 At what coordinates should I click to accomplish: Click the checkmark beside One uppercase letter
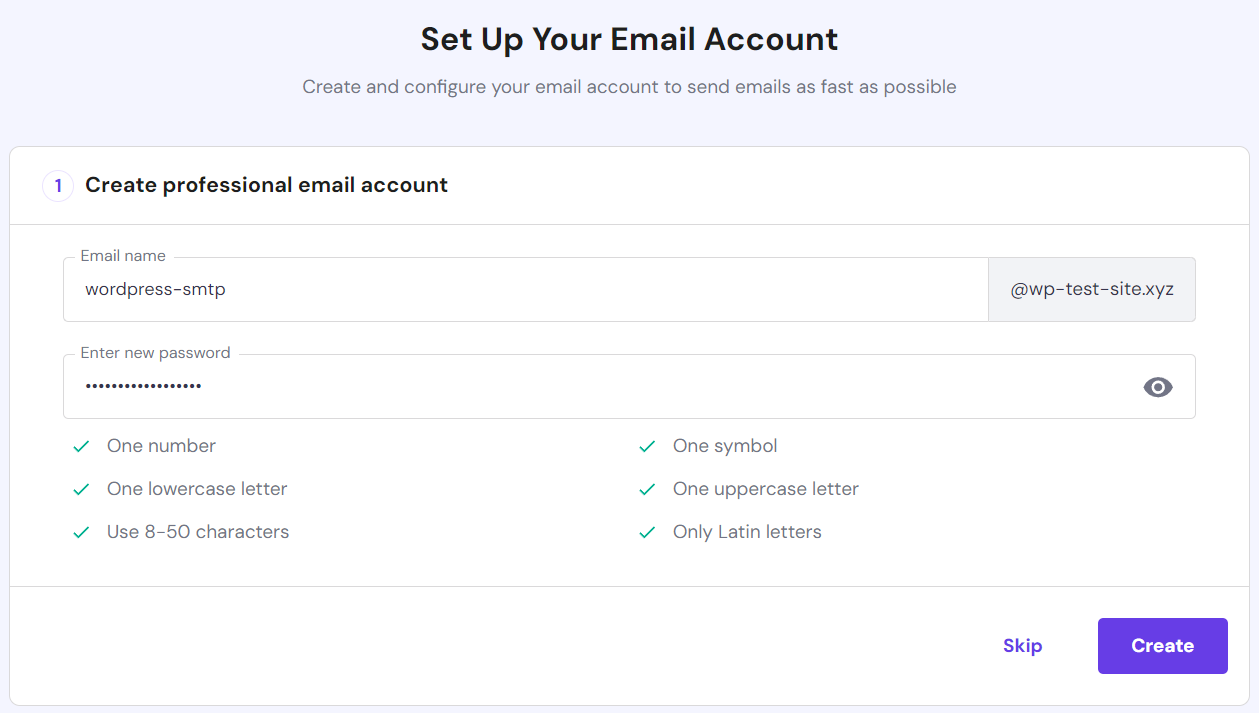pyautogui.click(x=647, y=489)
